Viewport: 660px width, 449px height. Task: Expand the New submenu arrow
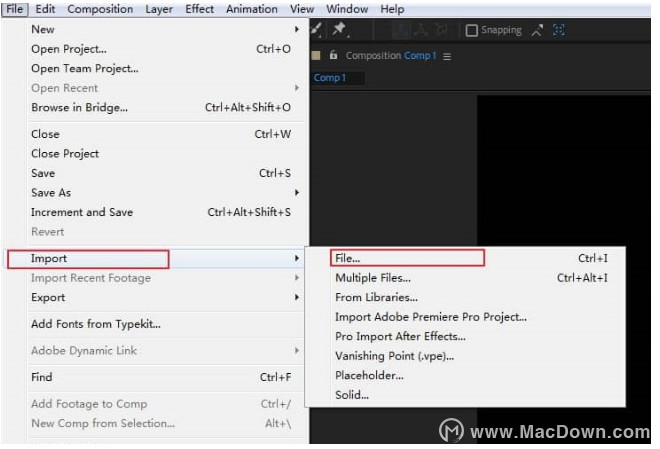pyautogui.click(x=297, y=29)
